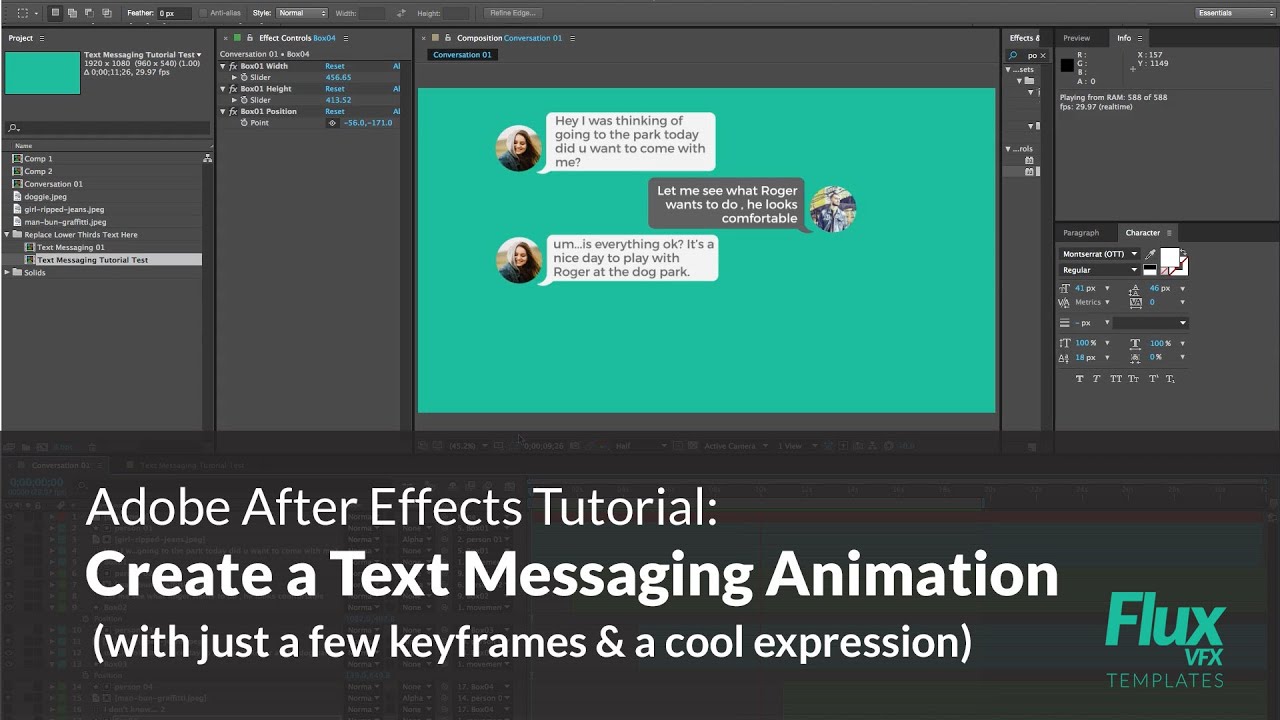Toggle Subscript in Character panel

tap(1170, 379)
